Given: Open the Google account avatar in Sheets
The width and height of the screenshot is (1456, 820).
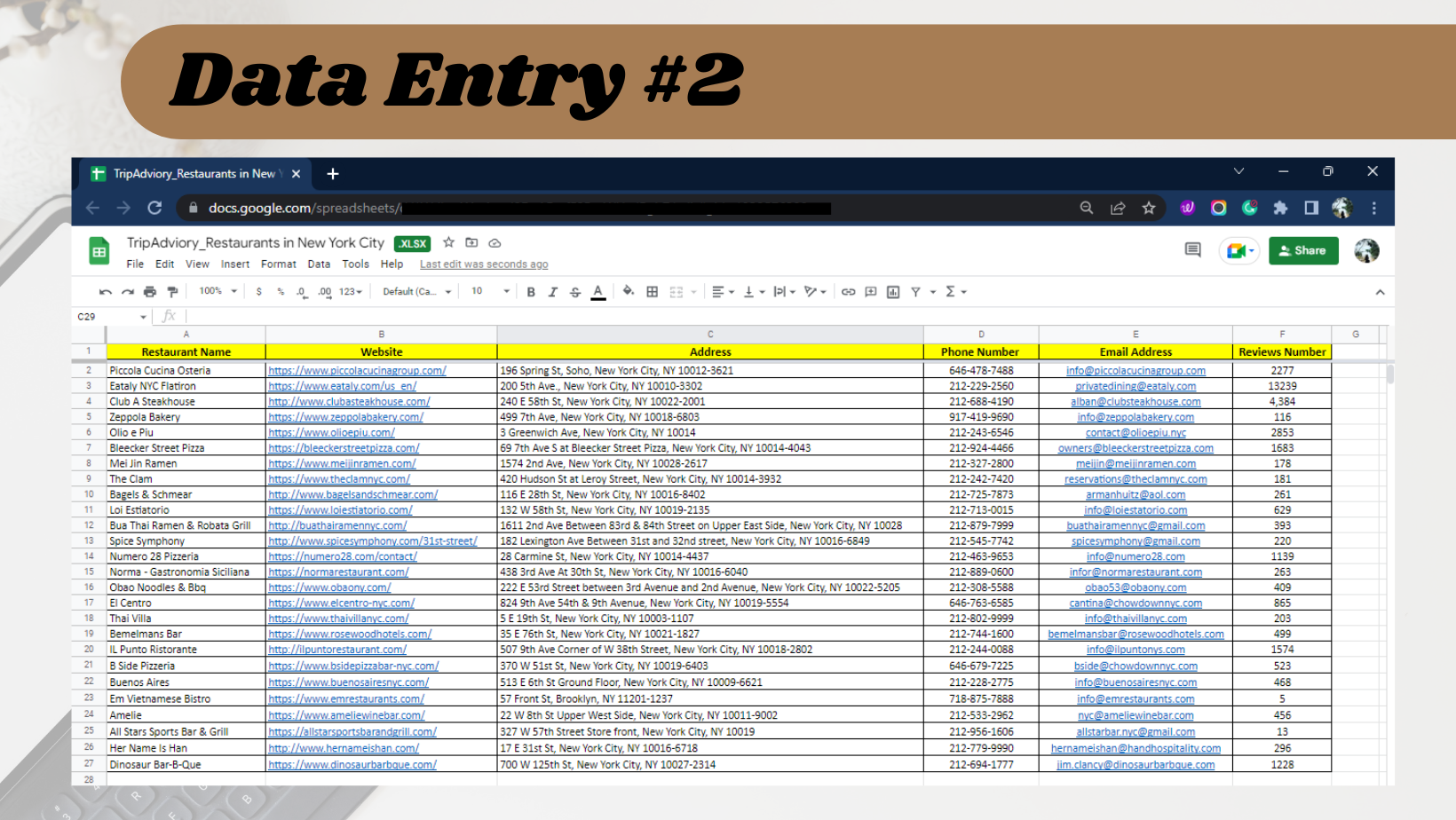Looking at the screenshot, I should (x=1366, y=251).
